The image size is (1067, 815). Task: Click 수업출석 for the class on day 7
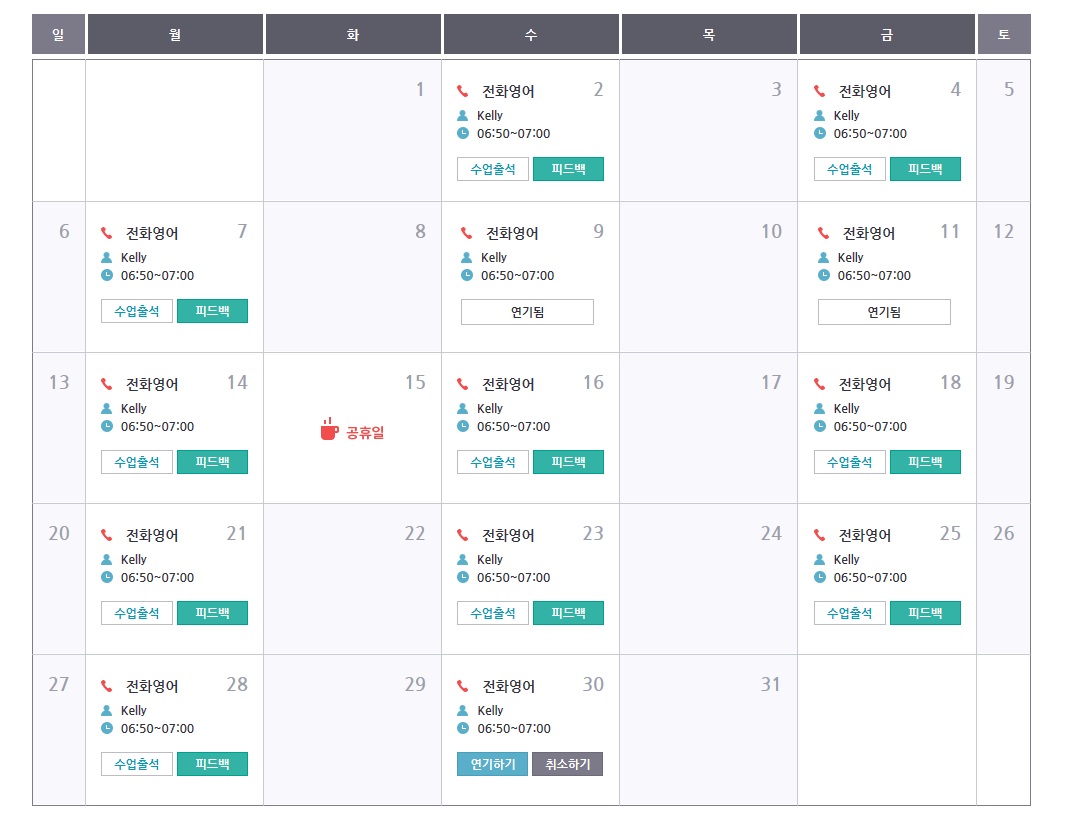pyautogui.click(x=137, y=311)
